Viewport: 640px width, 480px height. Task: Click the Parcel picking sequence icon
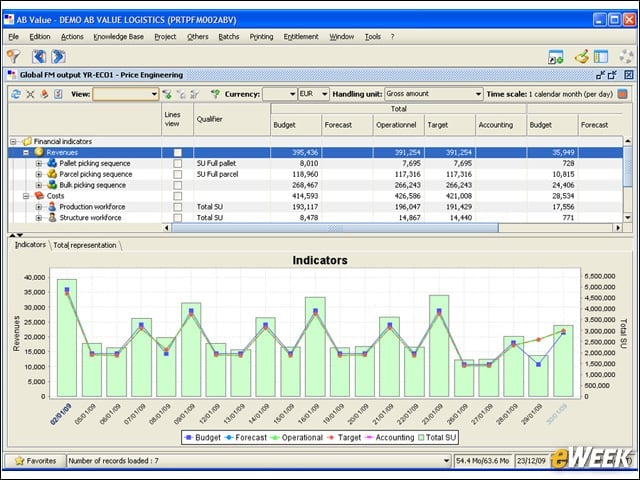[x=52, y=174]
